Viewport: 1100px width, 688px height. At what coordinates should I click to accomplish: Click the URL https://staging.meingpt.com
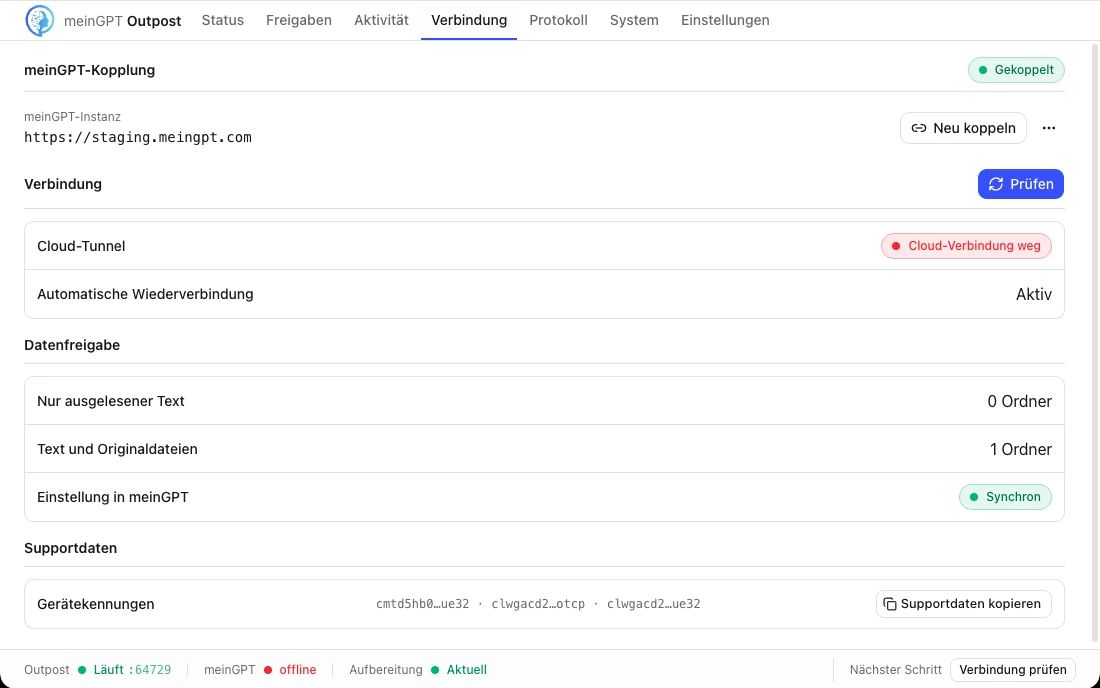coord(138,137)
